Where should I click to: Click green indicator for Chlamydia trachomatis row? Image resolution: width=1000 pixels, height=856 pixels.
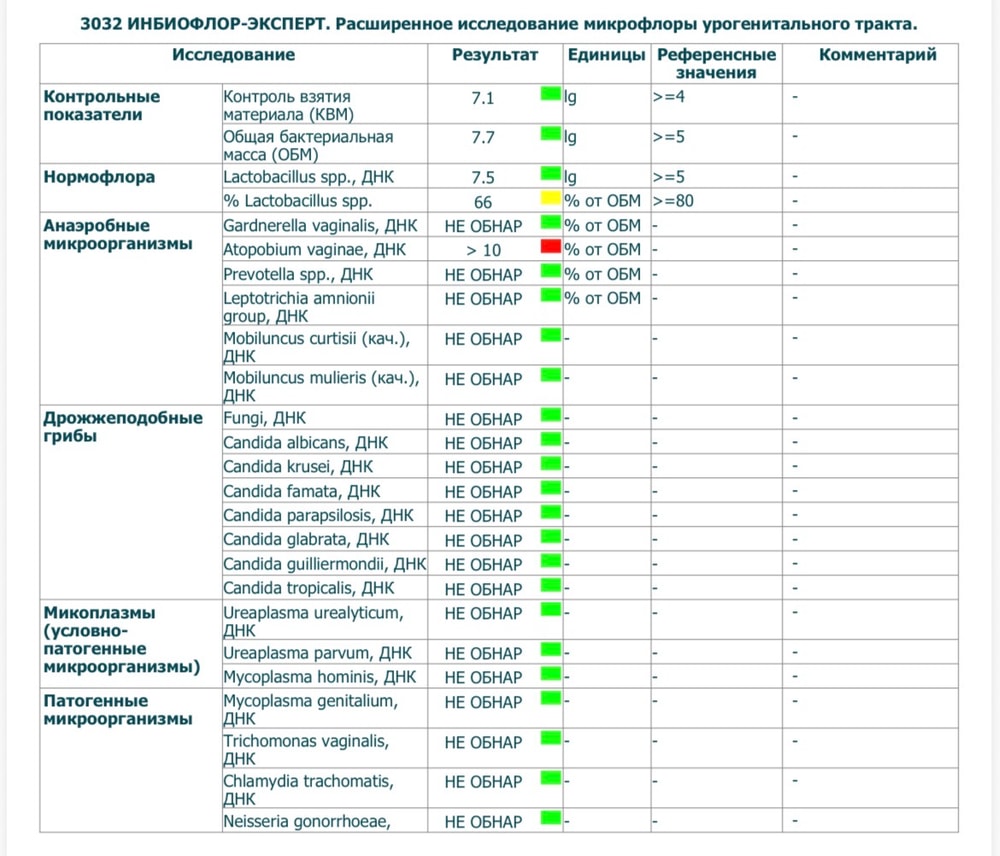550,778
